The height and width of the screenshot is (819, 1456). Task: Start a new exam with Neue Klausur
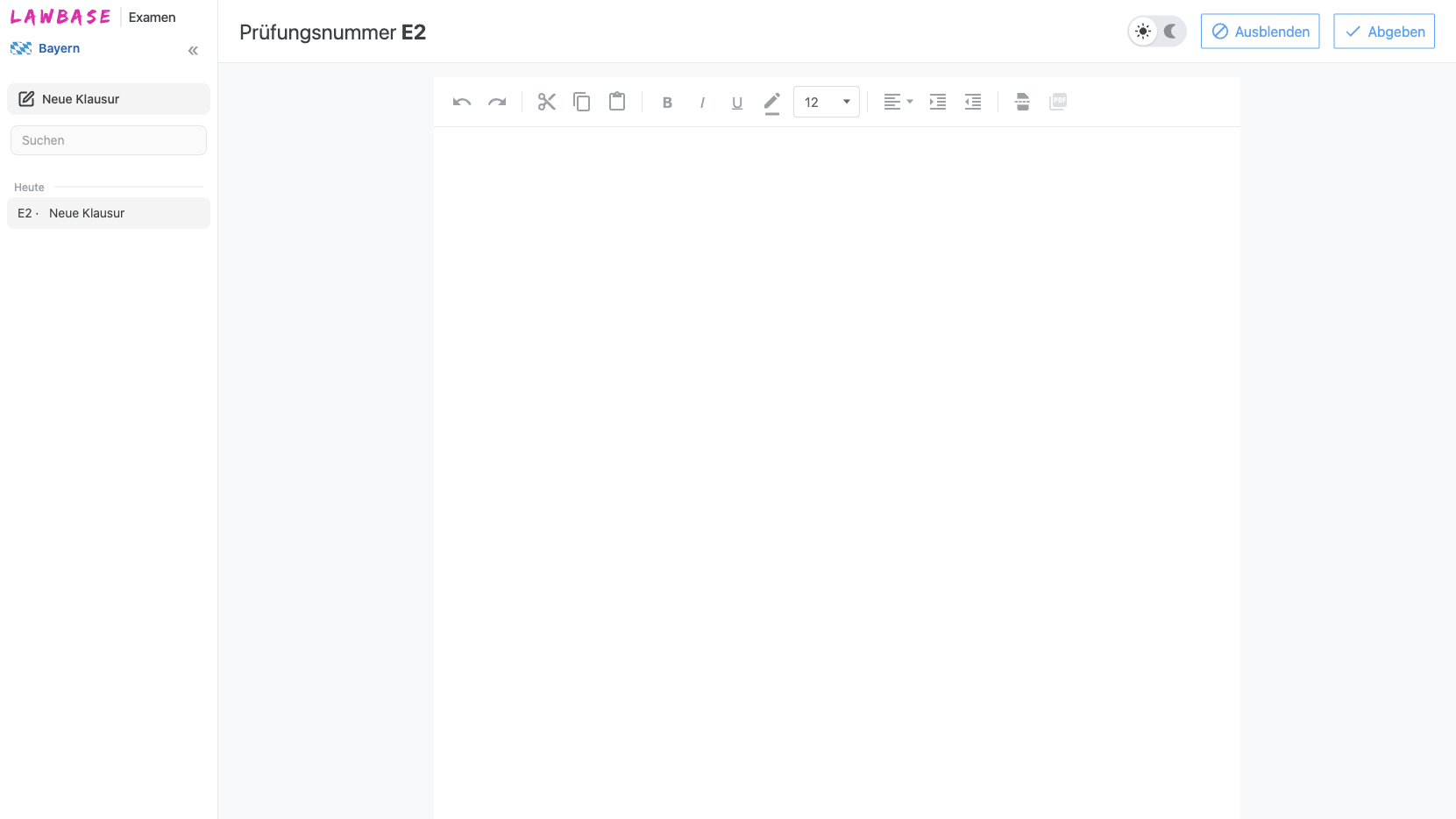click(x=109, y=99)
